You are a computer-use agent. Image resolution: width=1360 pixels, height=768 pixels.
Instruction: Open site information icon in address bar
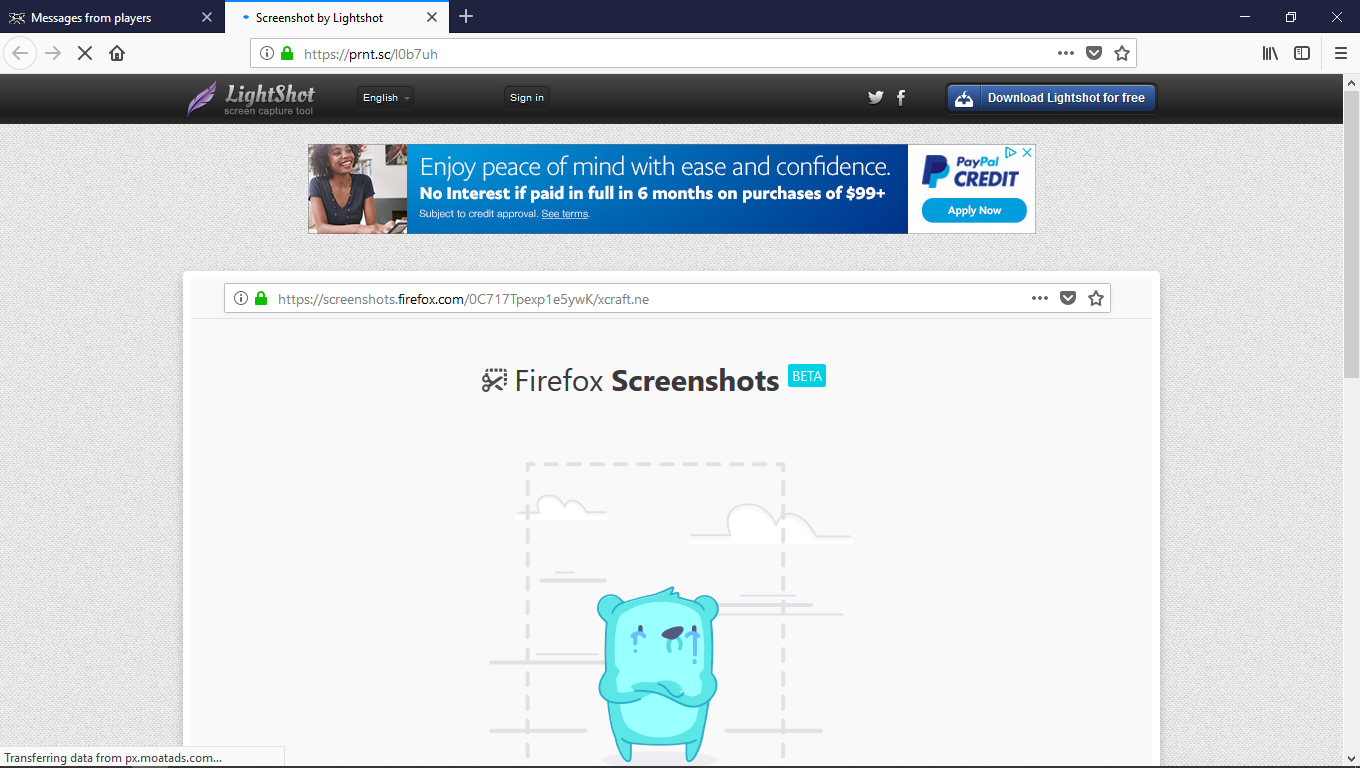coord(267,53)
